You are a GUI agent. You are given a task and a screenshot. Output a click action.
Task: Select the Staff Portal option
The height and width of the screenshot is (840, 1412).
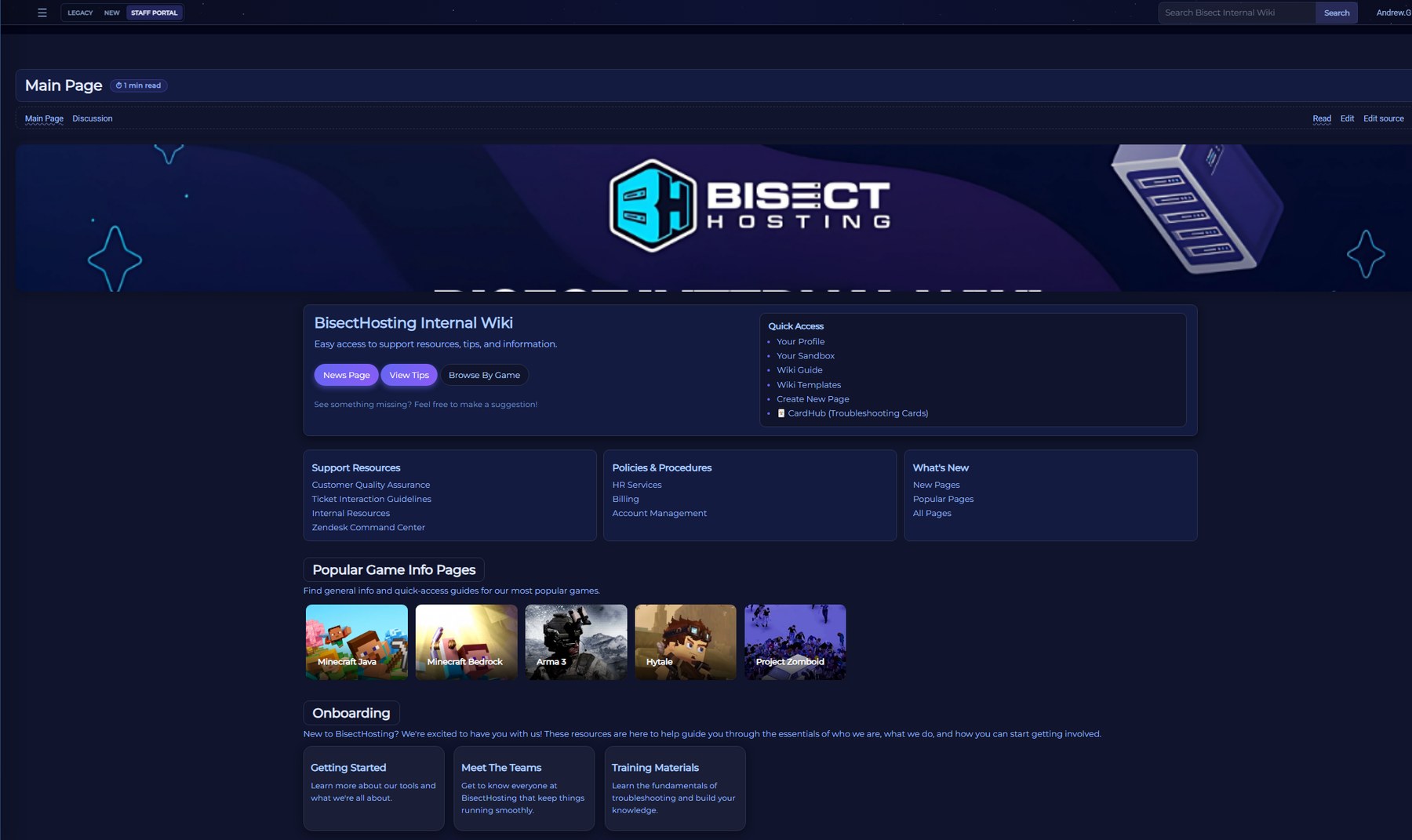click(x=154, y=13)
